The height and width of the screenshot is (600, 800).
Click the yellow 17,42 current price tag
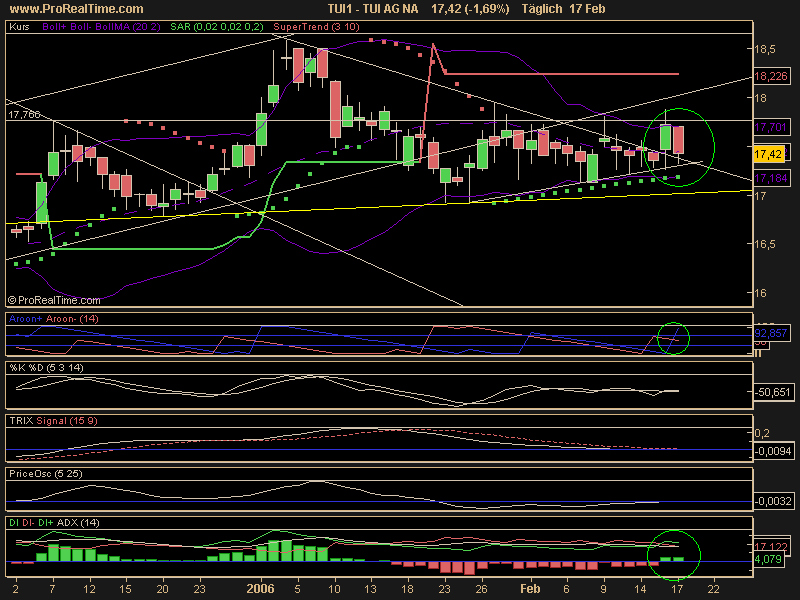[767, 154]
